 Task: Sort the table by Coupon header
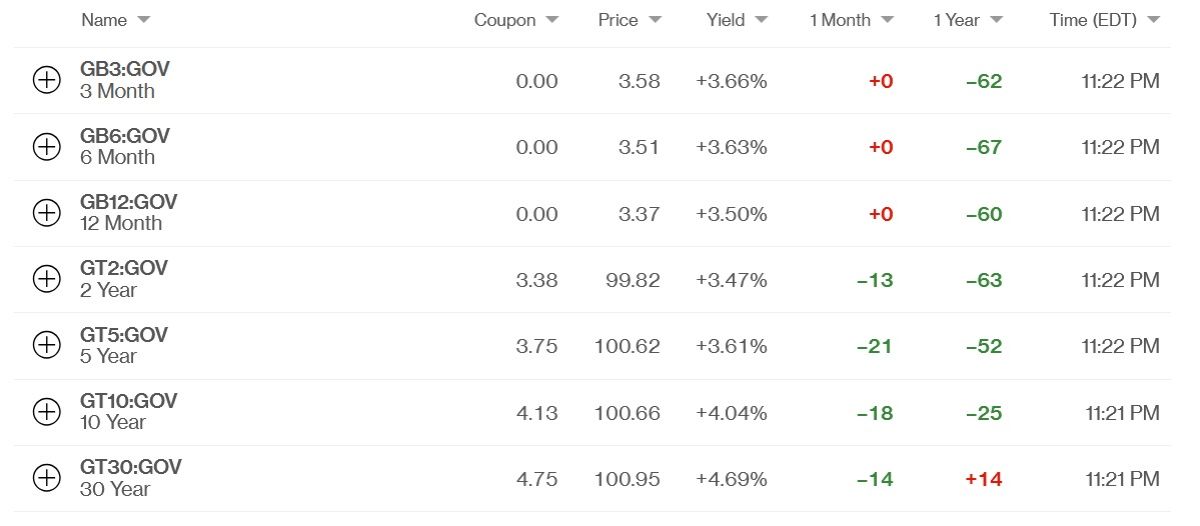point(552,20)
